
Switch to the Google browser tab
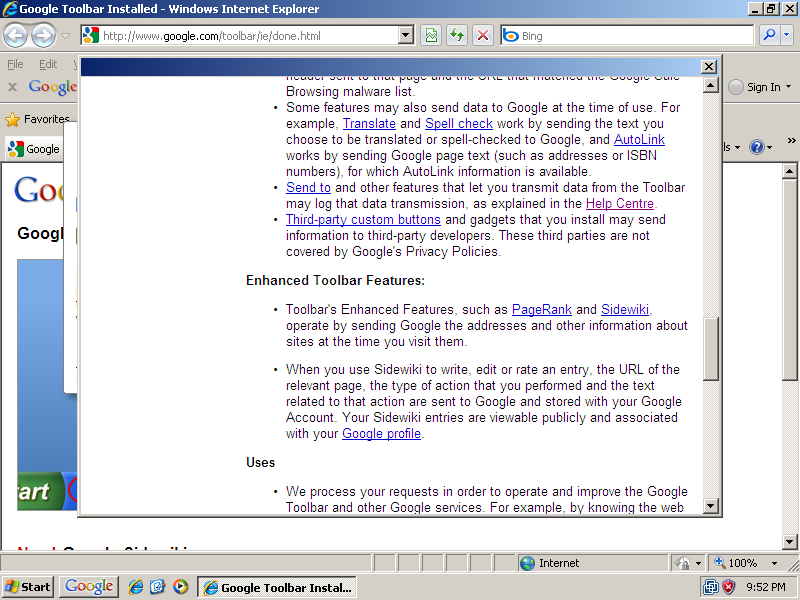34,149
